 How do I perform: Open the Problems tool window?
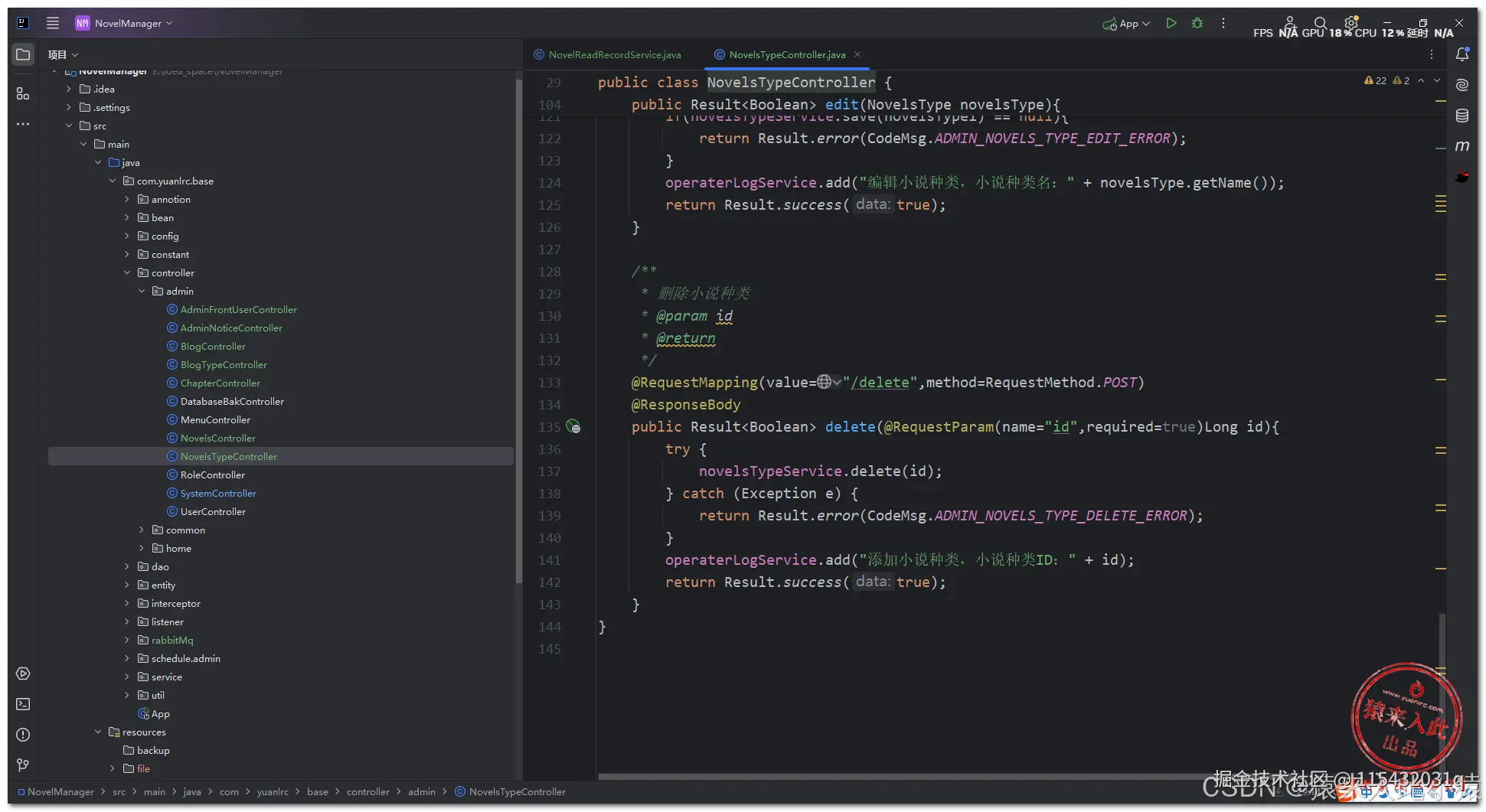coord(23,735)
